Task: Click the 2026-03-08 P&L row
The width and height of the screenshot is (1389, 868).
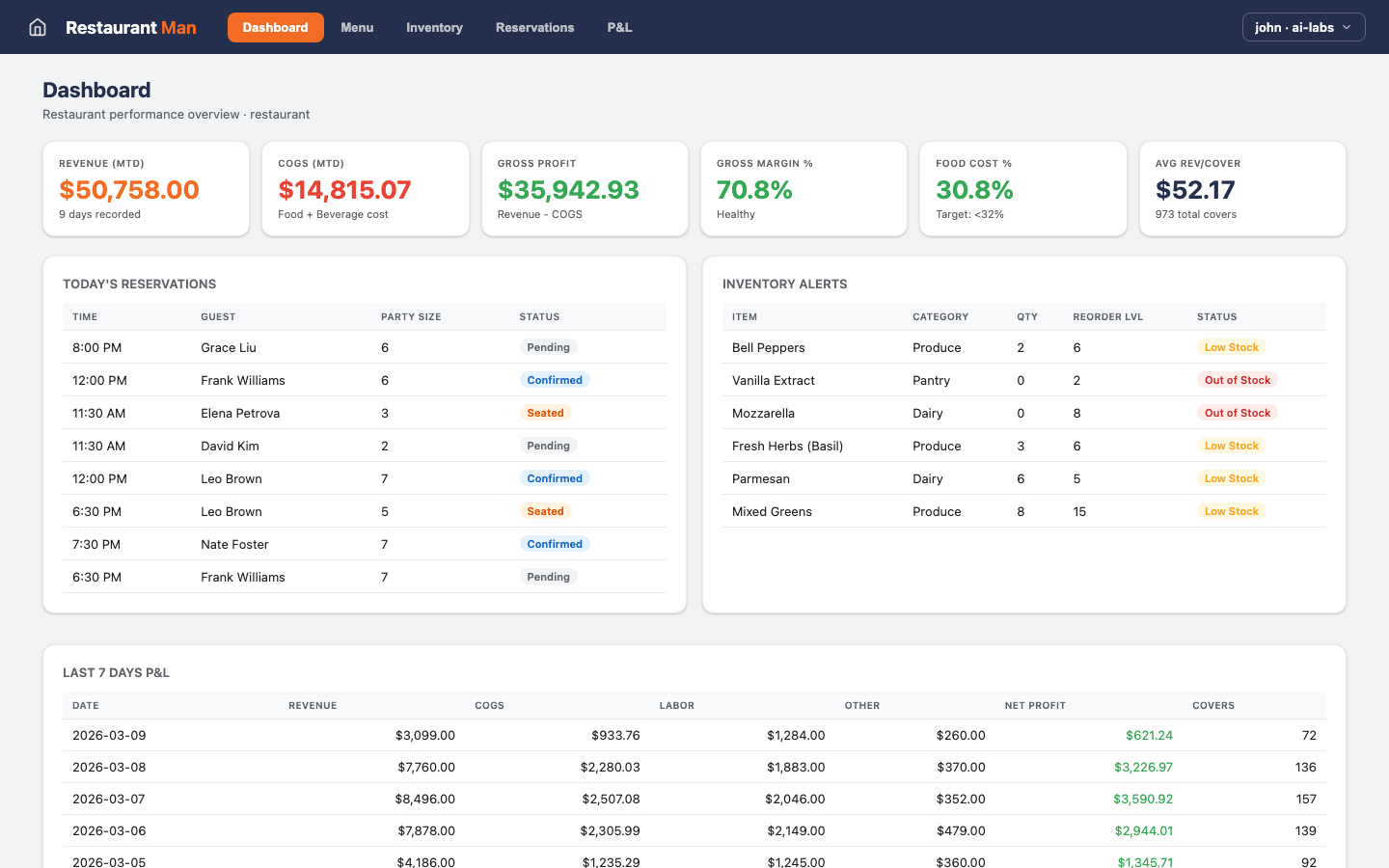Action: (694, 767)
